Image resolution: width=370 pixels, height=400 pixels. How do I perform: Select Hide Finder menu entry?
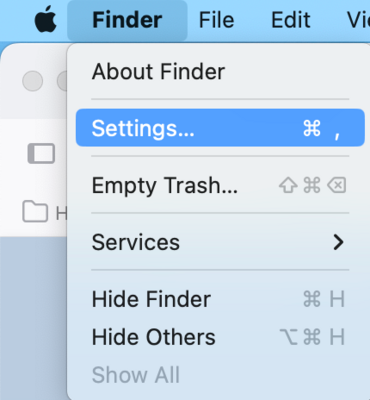(x=220, y=299)
